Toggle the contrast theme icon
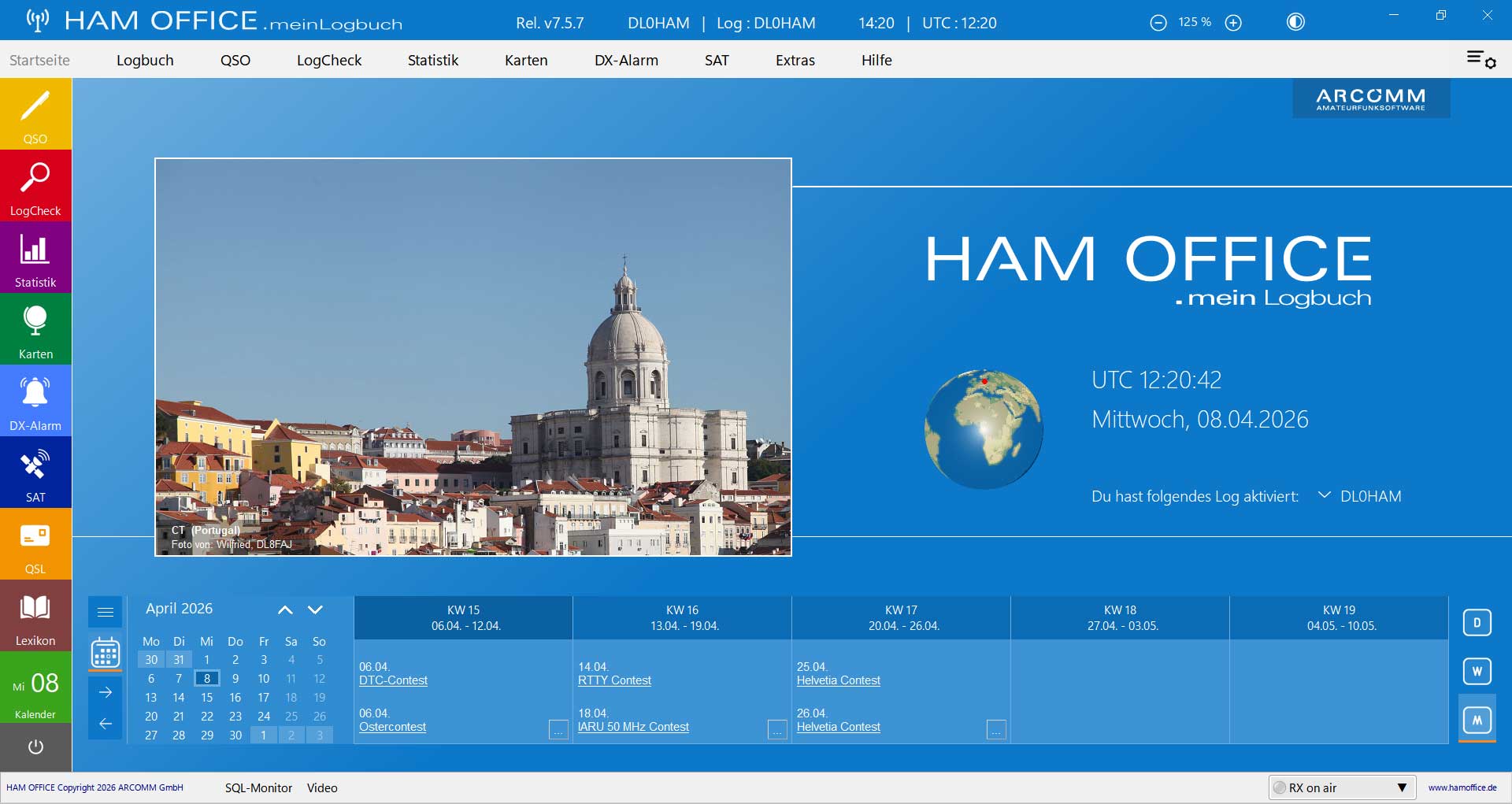 coord(1295,22)
